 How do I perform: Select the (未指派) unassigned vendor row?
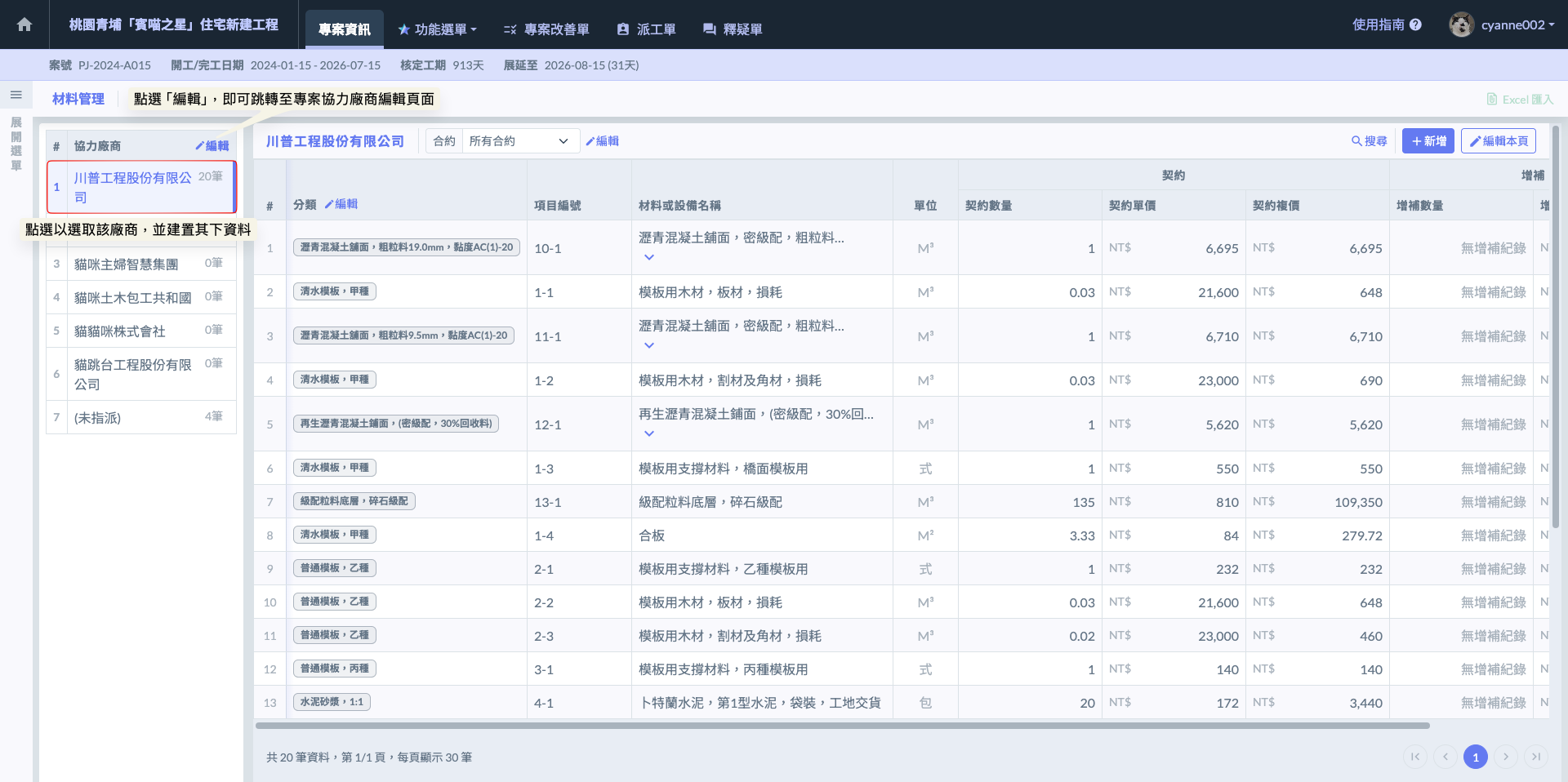[x=98, y=418]
